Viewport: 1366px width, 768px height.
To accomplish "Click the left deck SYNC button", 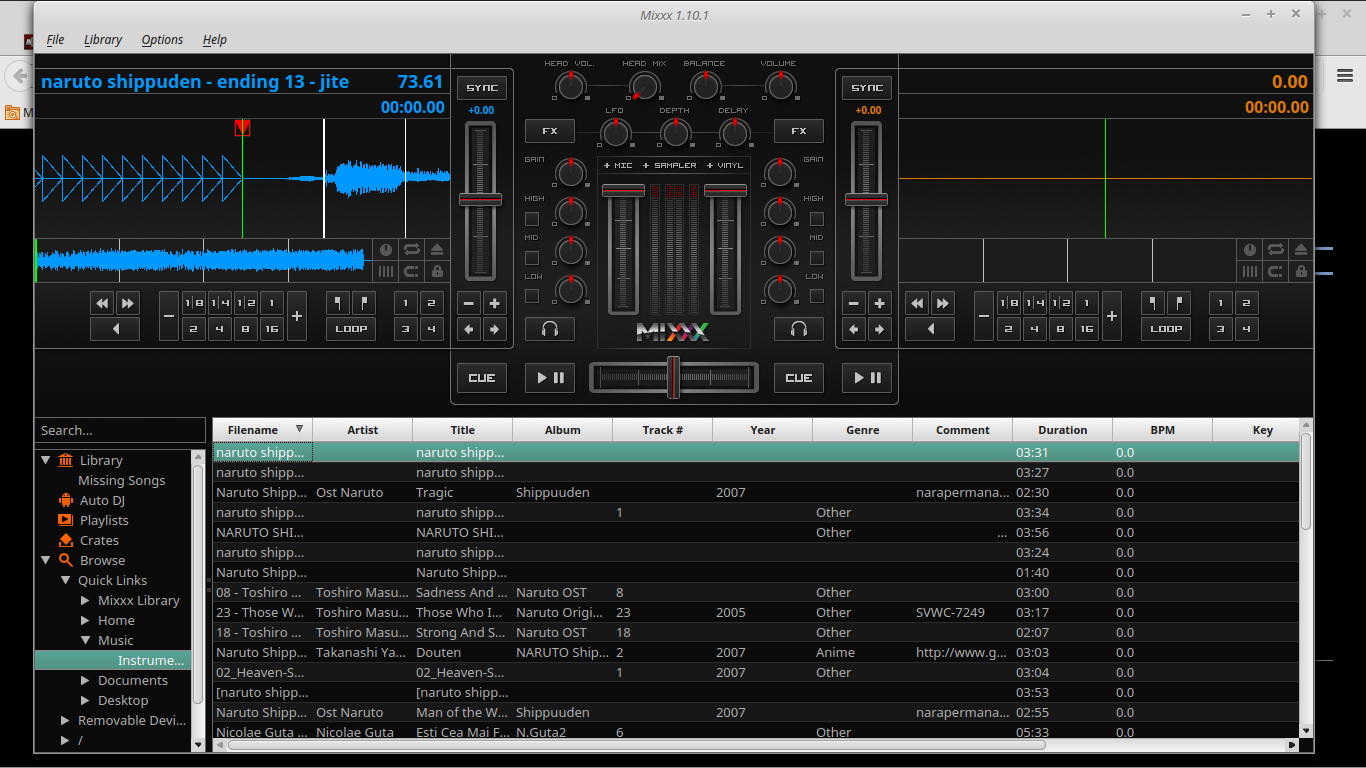I will coord(482,88).
